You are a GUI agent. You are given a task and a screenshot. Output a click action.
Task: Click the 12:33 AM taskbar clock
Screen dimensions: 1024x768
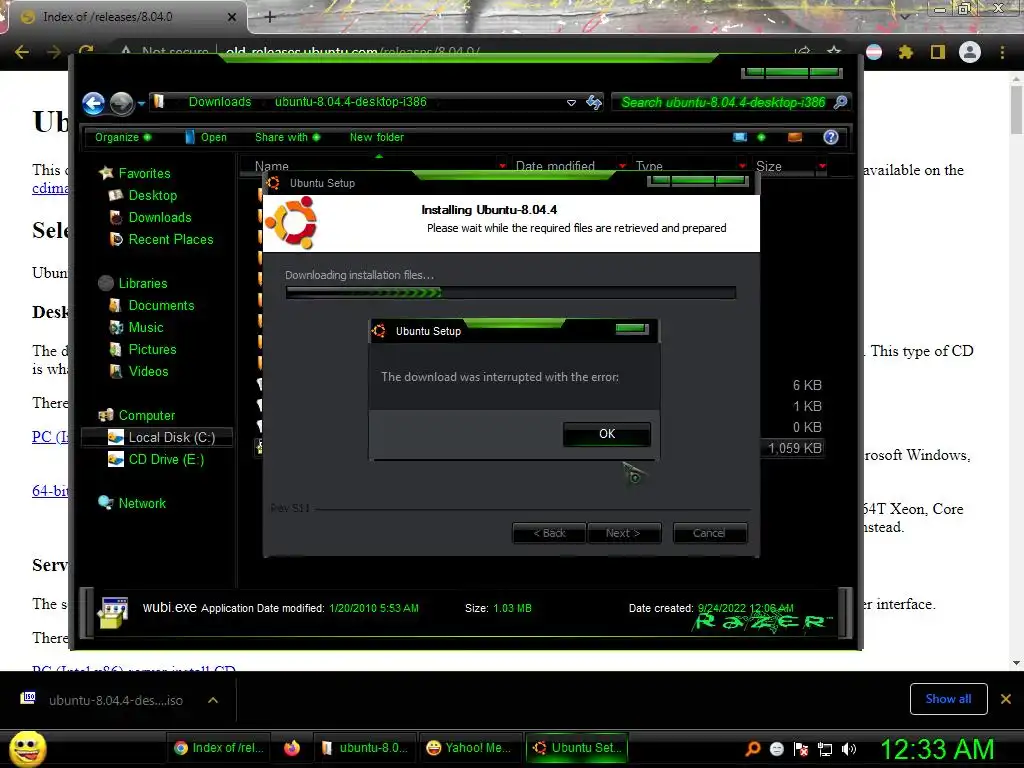pos(937,749)
